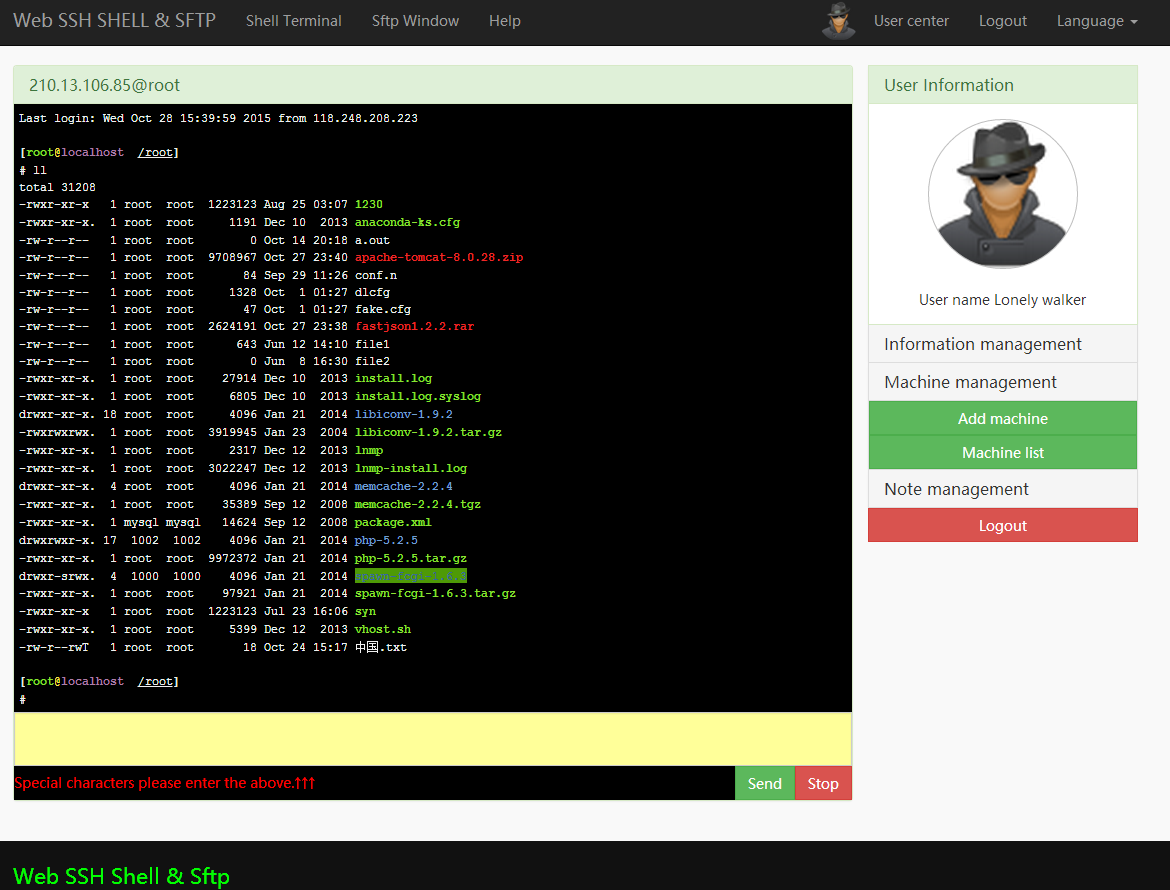Viewport: 1170px width, 890px height.
Task: Expand the Information management section
Action: point(1002,344)
